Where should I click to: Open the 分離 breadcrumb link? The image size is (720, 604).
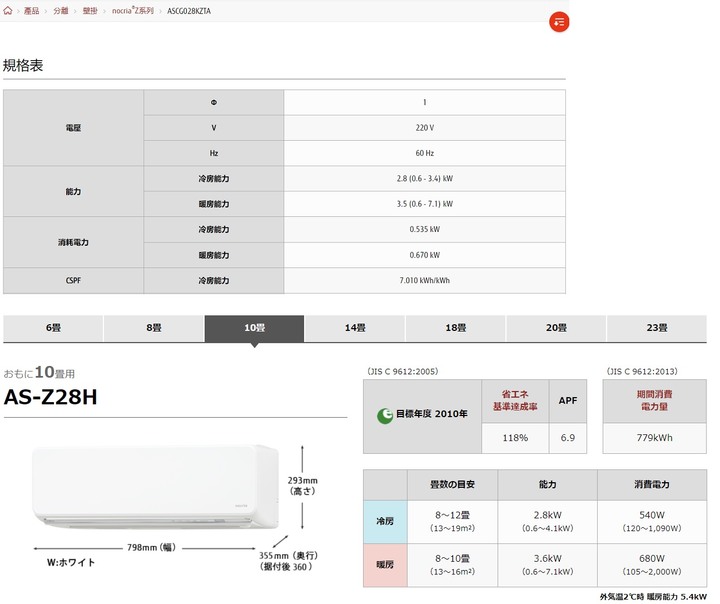(61, 11)
